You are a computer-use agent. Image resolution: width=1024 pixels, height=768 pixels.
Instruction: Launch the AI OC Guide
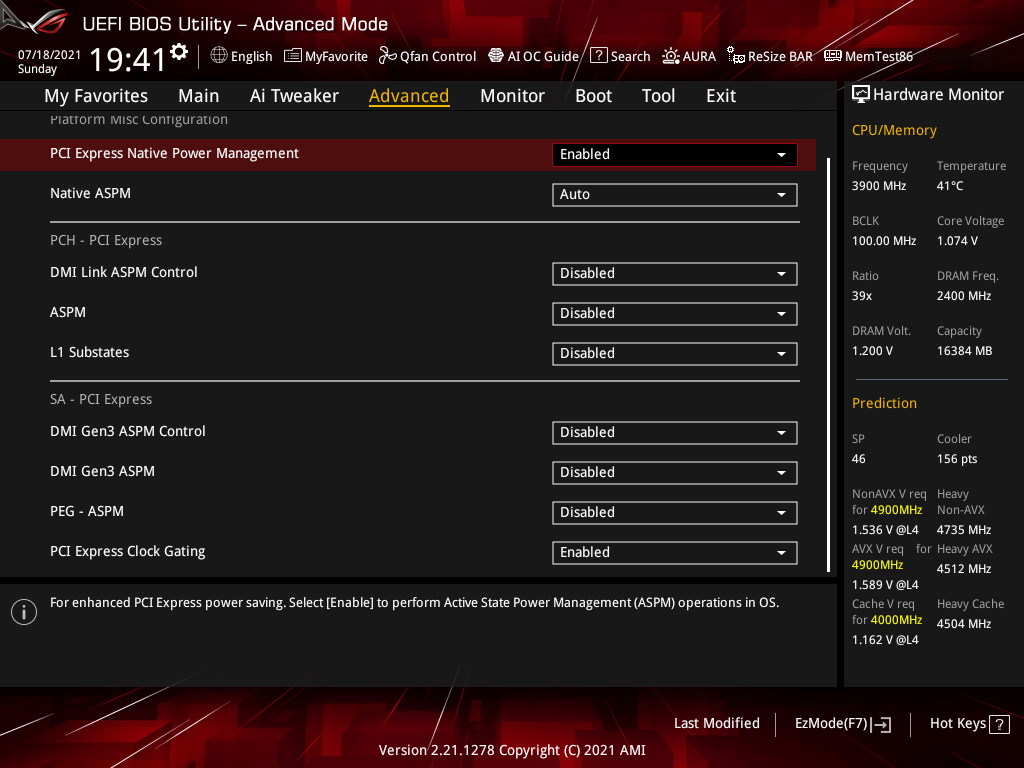(533, 56)
